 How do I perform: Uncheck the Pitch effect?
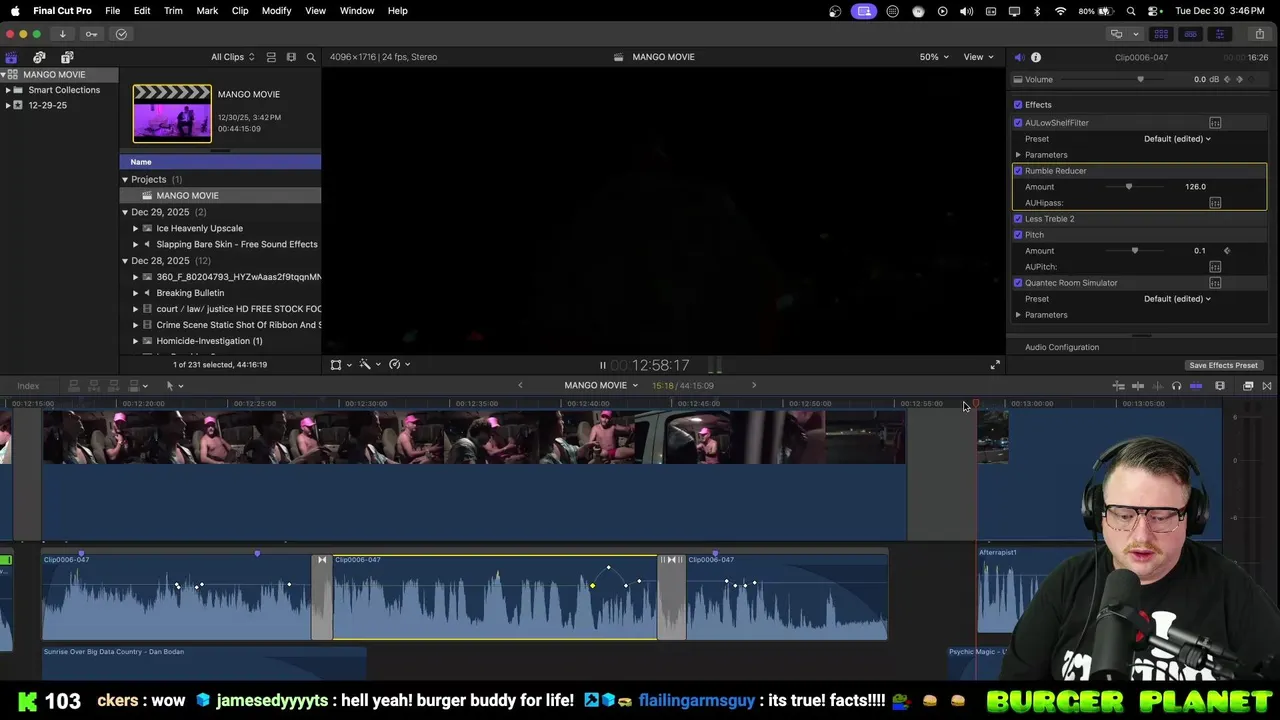[x=1018, y=235]
